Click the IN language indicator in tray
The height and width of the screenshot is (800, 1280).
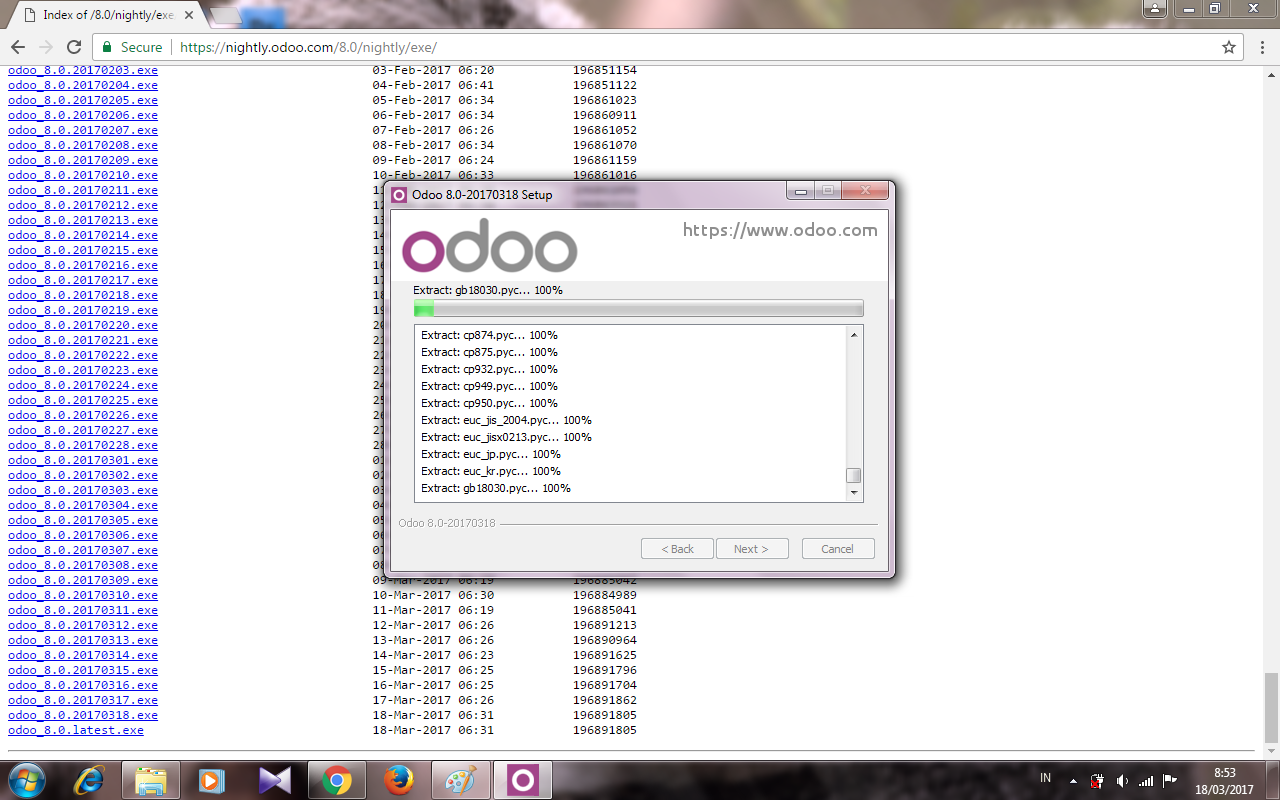(1046, 778)
